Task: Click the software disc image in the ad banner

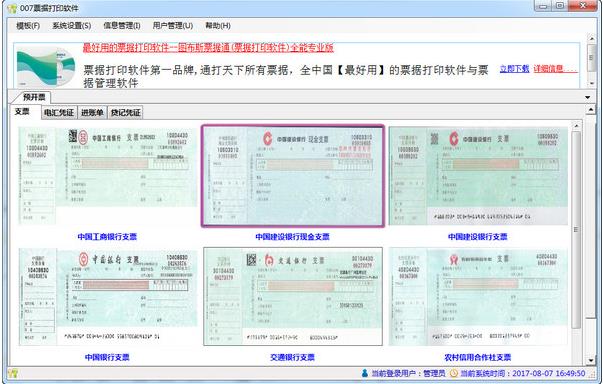Action: [x=46, y=66]
